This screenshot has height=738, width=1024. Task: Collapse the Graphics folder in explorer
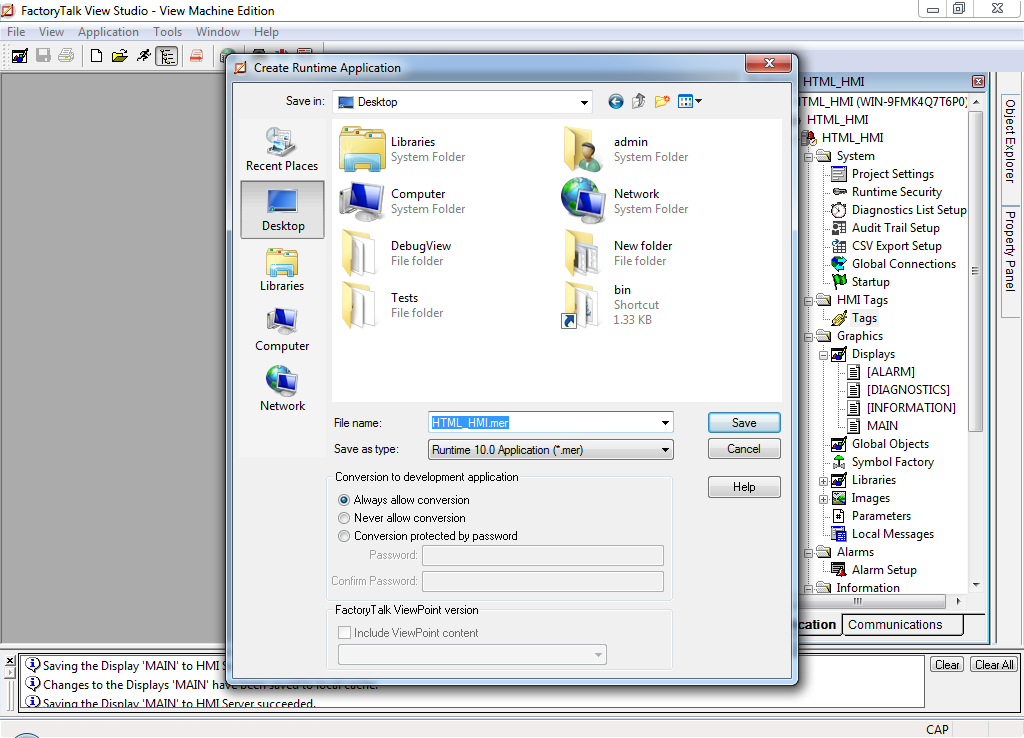click(808, 337)
